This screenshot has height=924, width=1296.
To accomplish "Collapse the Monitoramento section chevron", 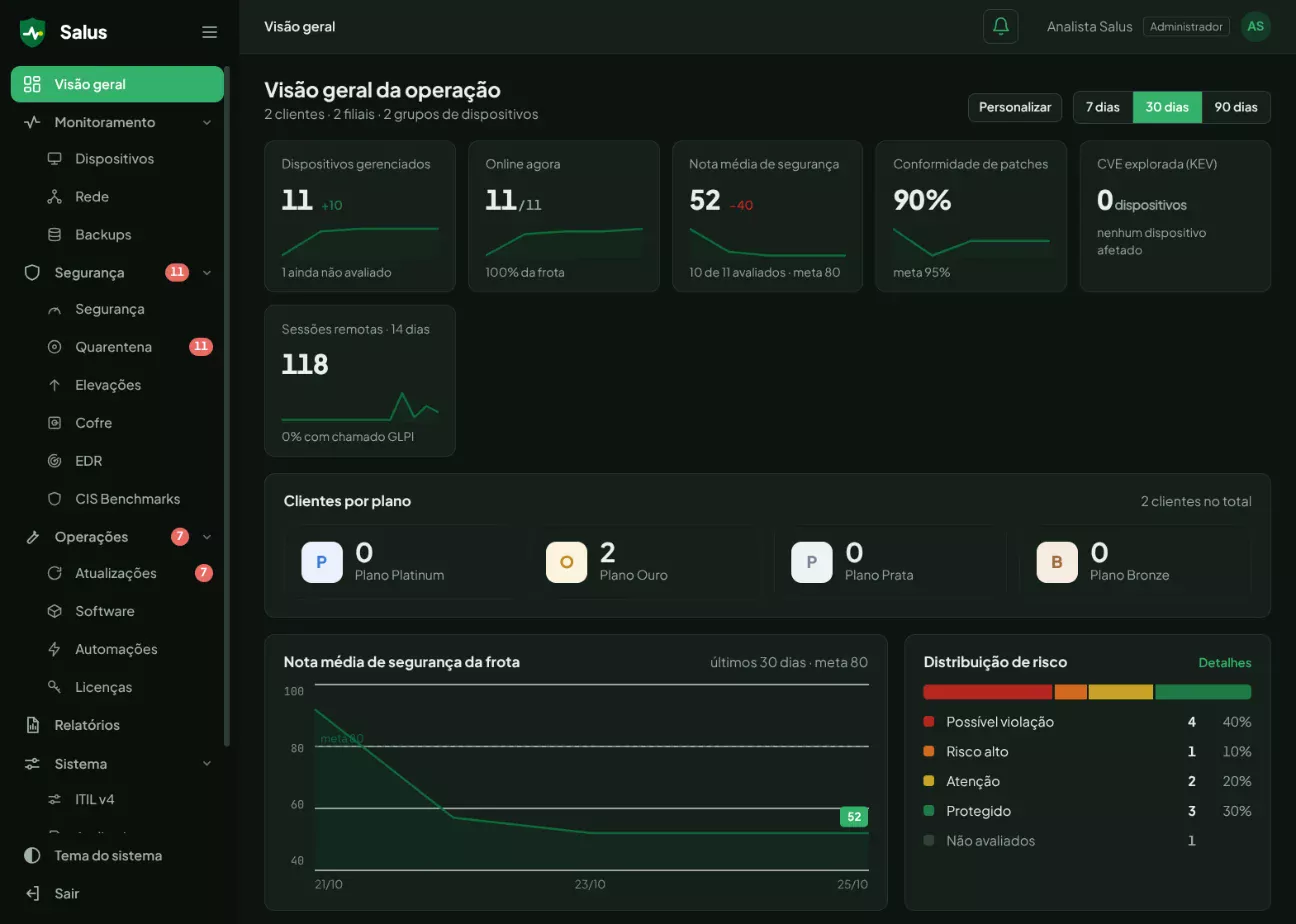I will [x=207, y=122].
